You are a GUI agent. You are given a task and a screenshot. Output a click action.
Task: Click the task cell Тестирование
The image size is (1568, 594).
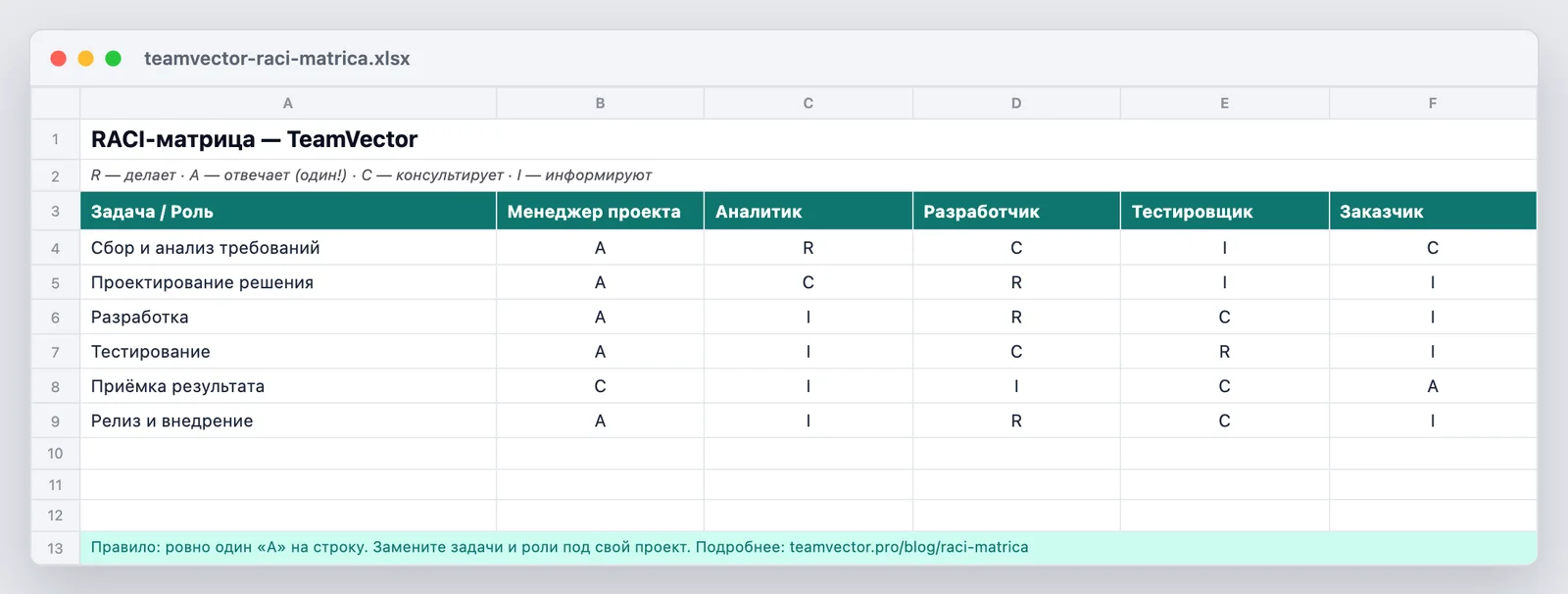[288, 352]
